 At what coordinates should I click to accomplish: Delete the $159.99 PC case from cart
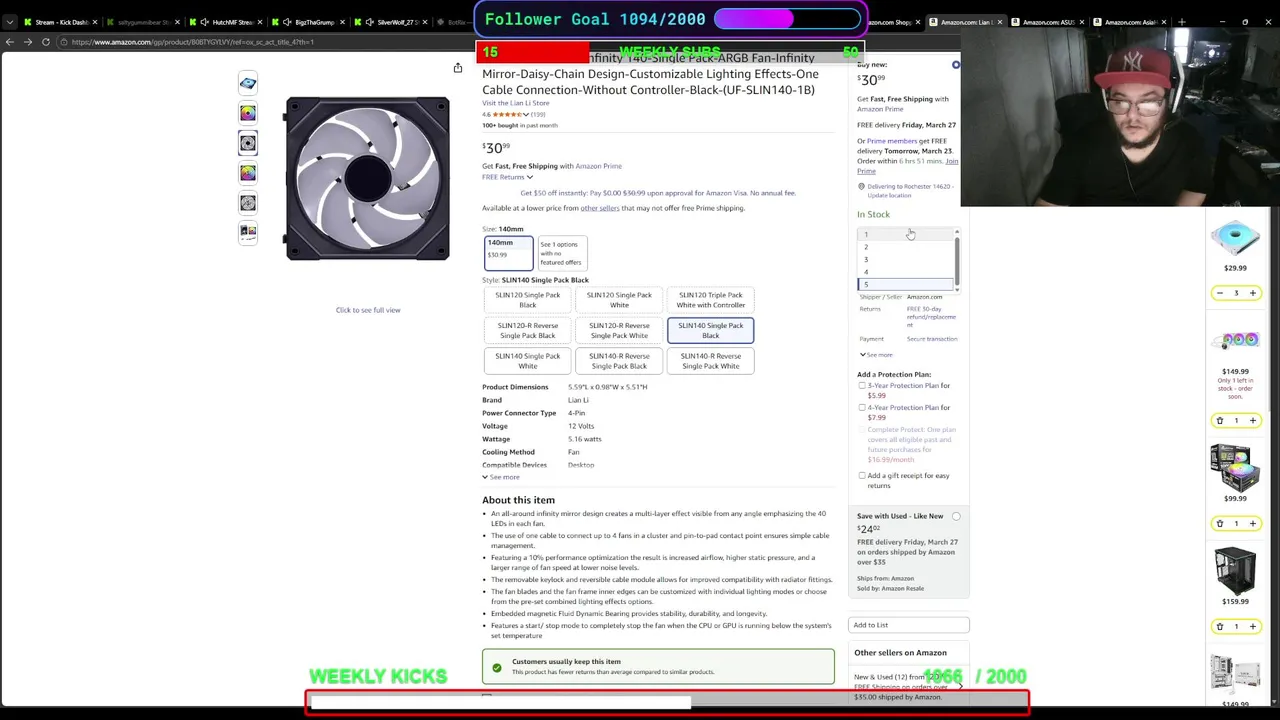click(x=1219, y=626)
